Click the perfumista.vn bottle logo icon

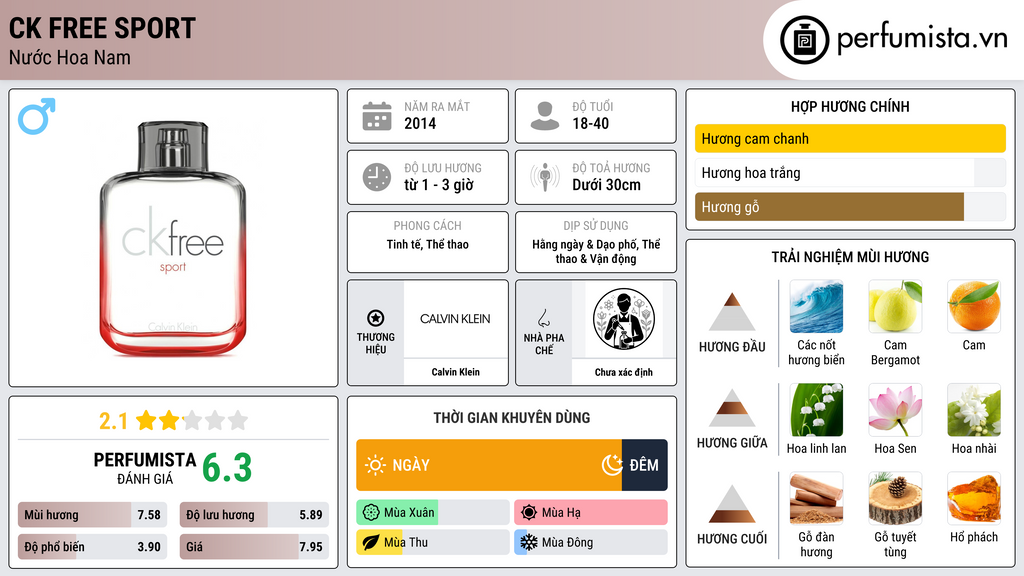pos(805,40)
